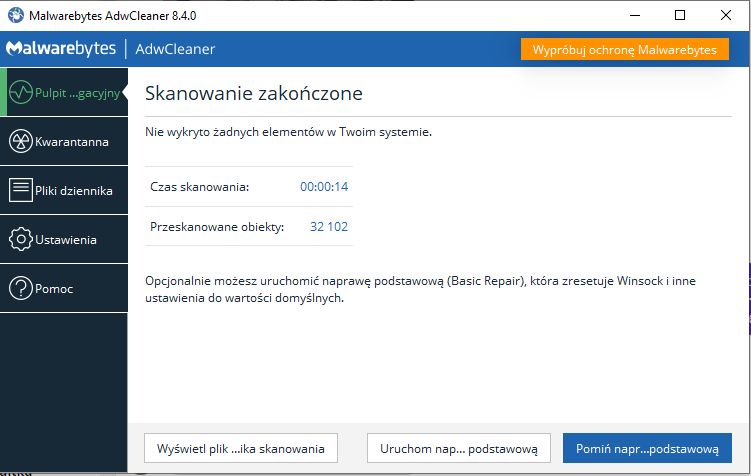Switch to Pliki dziennika text tab
751x476 pixels.
(x=73, y=191)
